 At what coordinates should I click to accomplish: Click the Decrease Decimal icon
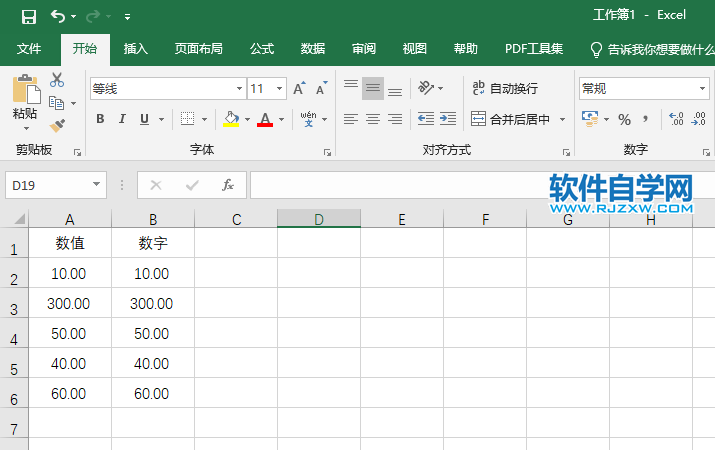coord(698,119)
